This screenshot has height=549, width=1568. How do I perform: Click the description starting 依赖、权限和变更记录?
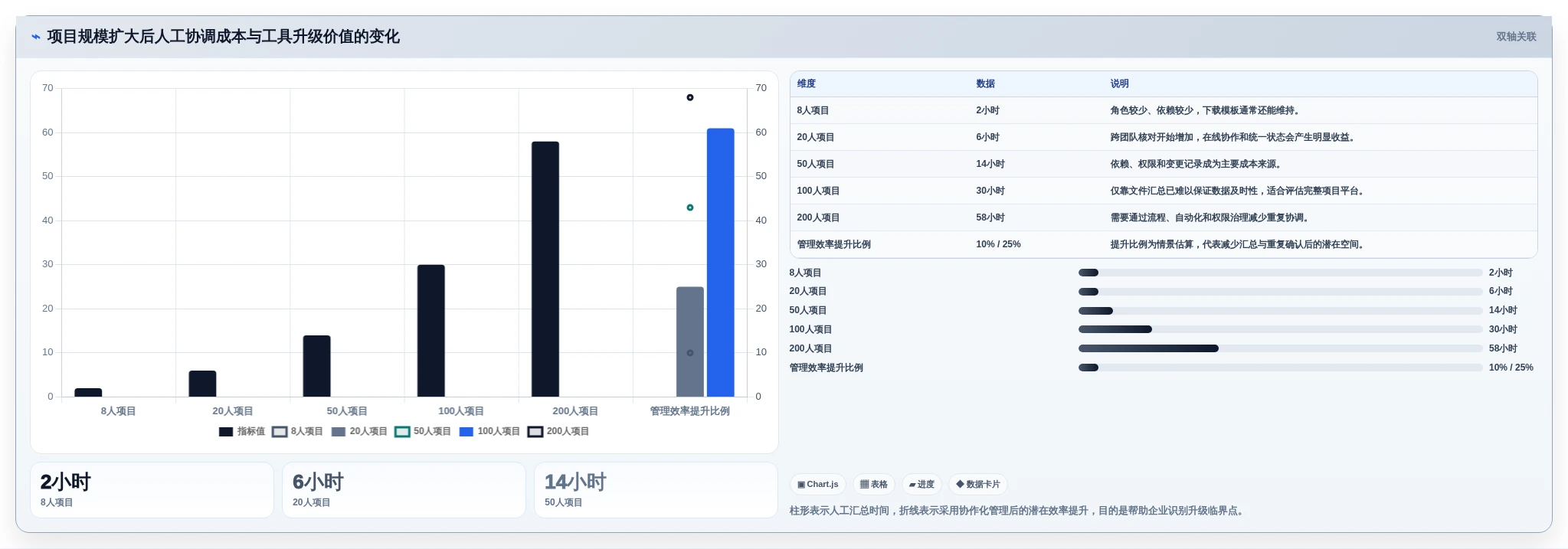pos(1198,165)
